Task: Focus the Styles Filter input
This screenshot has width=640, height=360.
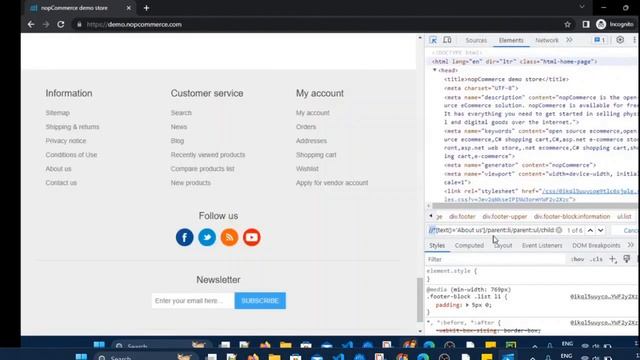Action: [x=496, y=259]
